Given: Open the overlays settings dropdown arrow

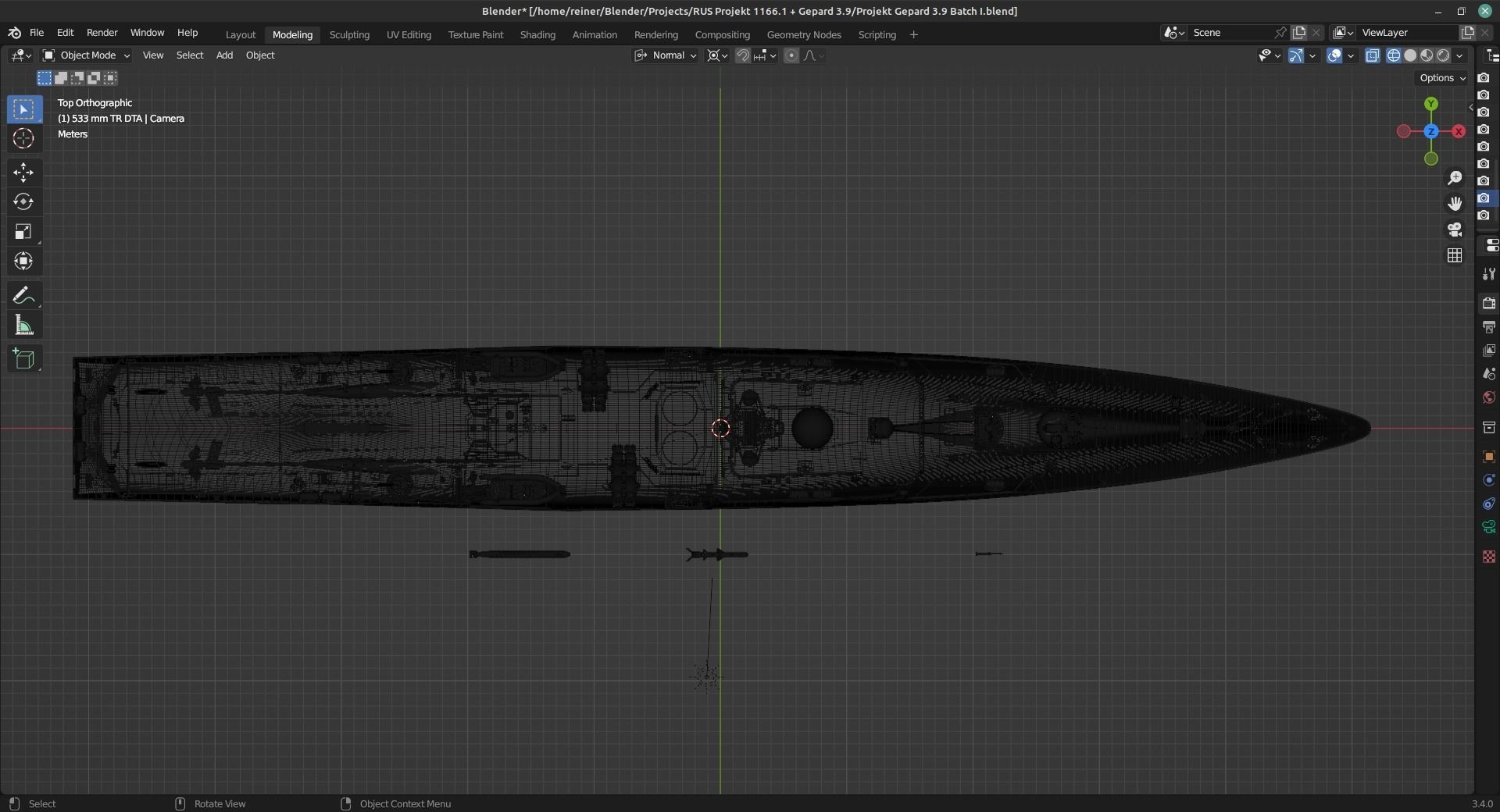Looking at the screenshot, I should 1351,55.
